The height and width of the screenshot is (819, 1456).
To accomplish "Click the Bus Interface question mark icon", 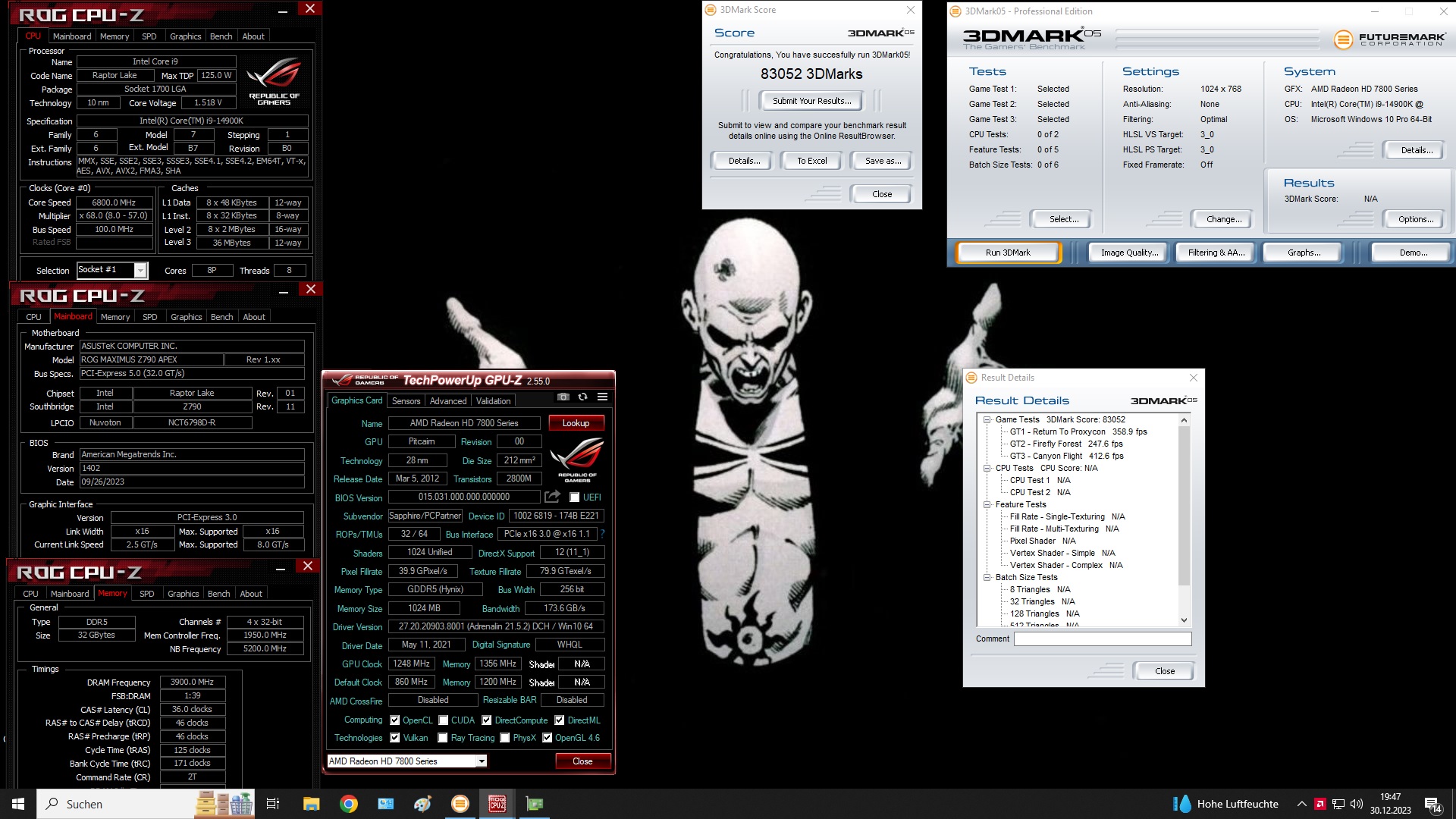I will coord(602,534).
